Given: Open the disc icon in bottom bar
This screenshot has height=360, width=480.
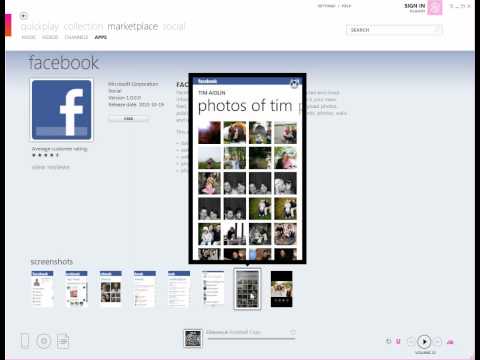Looking at the screenshot, I should click(44, 341).
